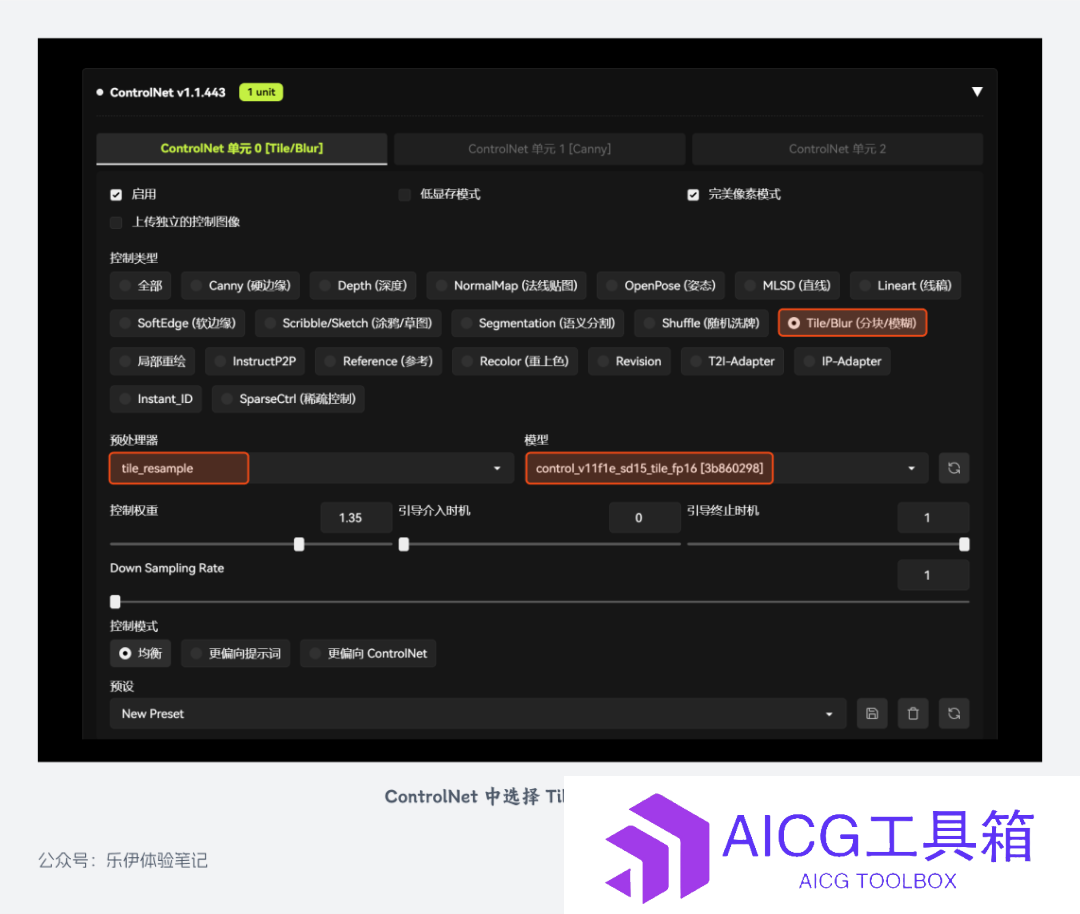
Task: Choose SoftEdge (软边缘) control type
Action: [177, 323]
